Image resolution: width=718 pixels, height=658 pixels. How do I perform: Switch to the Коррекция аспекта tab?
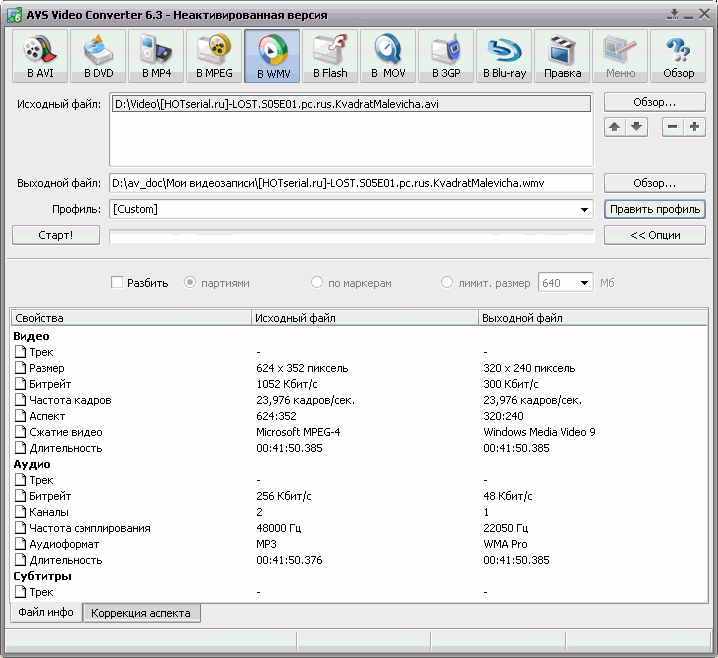point(141,613)
